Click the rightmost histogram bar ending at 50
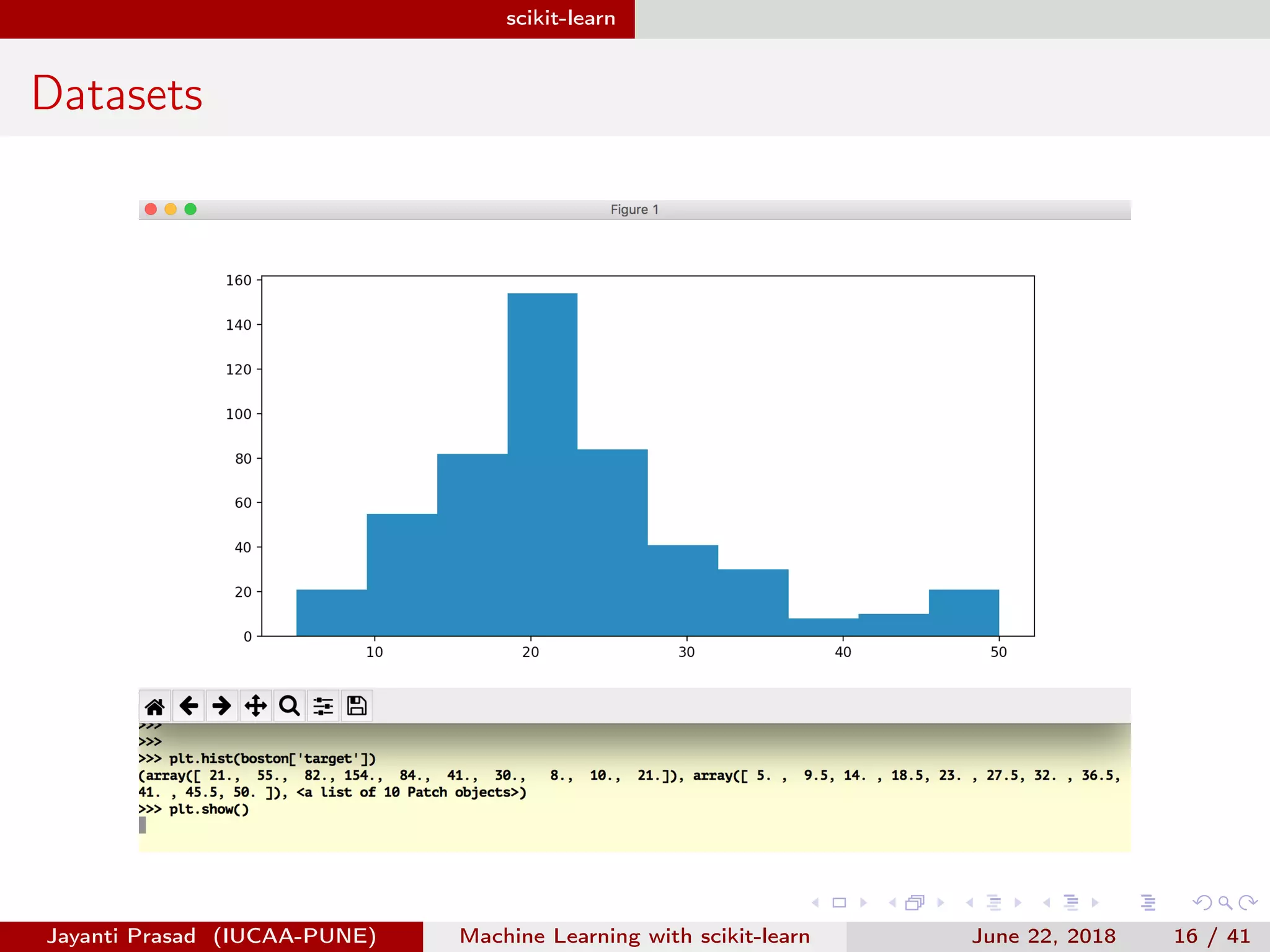This screenshot has height=952, width=1270. click(964, 612)
